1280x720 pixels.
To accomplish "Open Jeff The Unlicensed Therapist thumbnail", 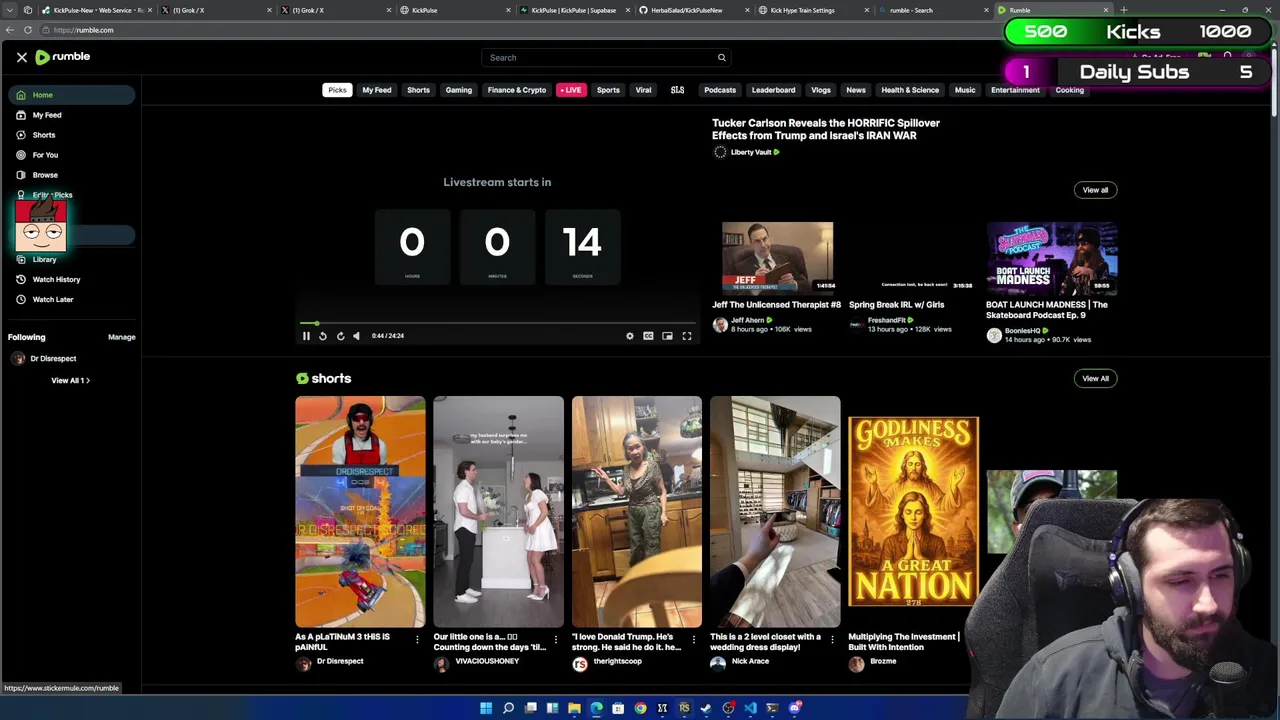I will pos(777,257).
